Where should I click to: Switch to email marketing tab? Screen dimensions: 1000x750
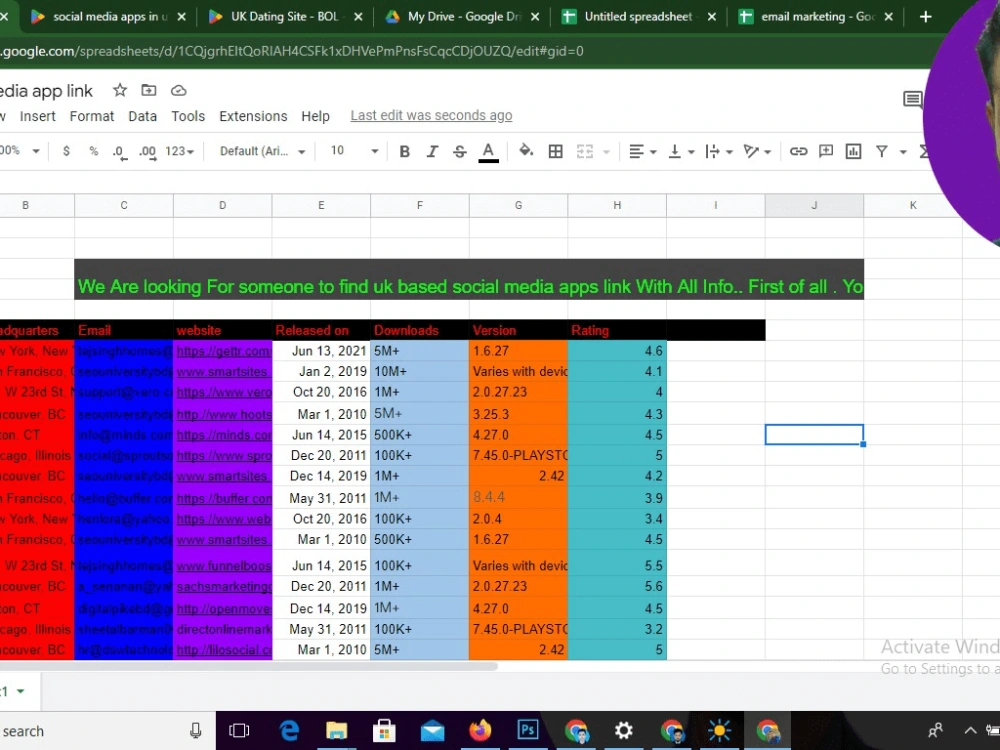click(815, 17)
